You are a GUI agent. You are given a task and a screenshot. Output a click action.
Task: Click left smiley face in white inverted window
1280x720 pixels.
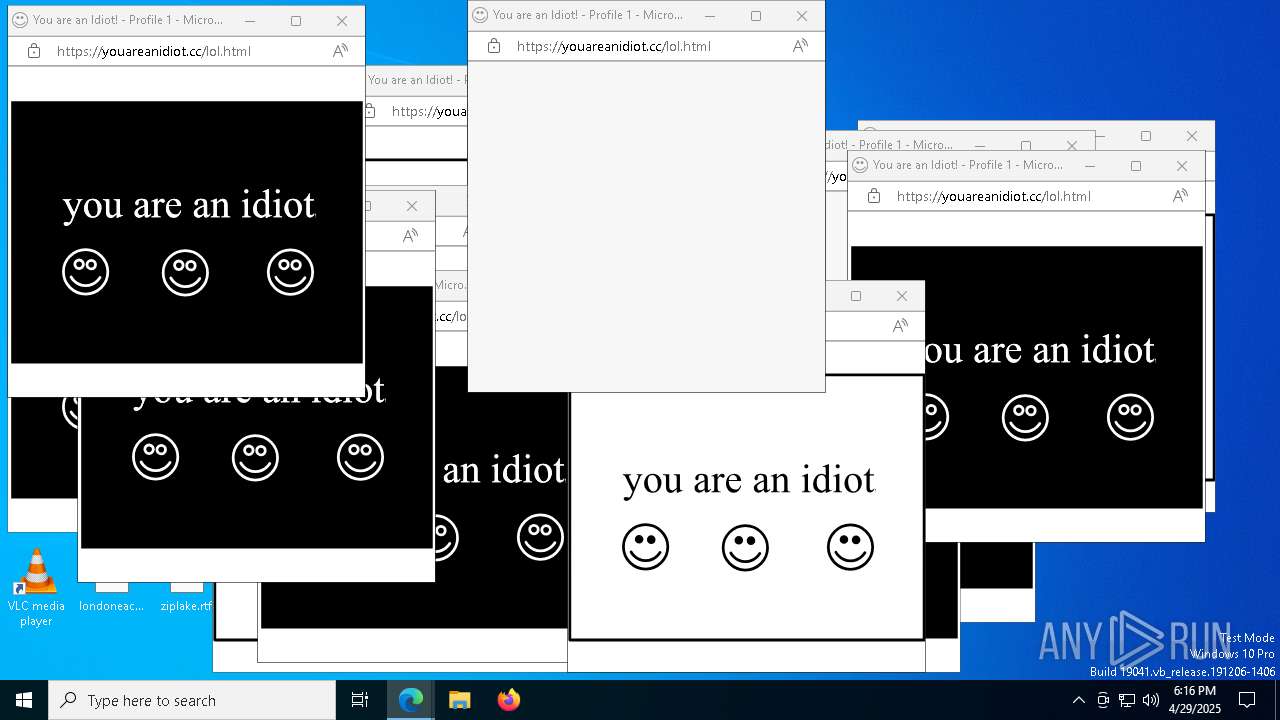pyautogui.click(x=645, y=547)
